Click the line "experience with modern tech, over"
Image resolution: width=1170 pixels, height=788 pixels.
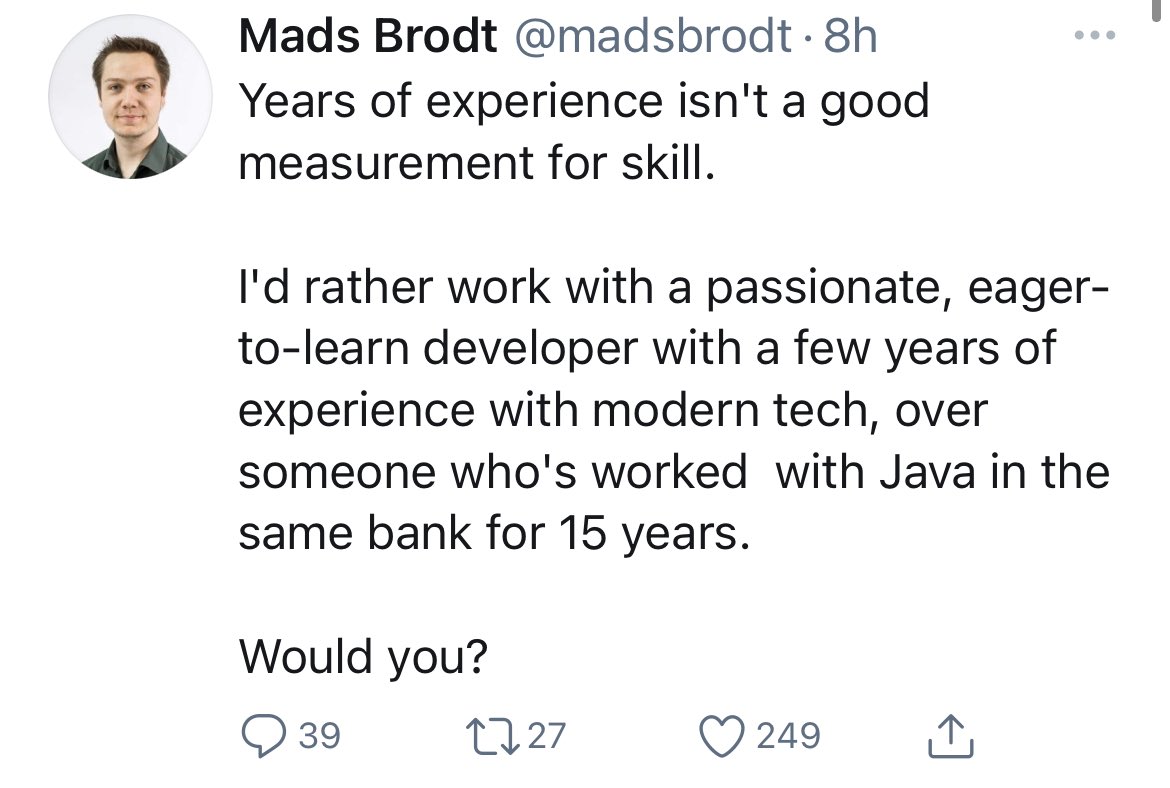(x=612, y=410)
